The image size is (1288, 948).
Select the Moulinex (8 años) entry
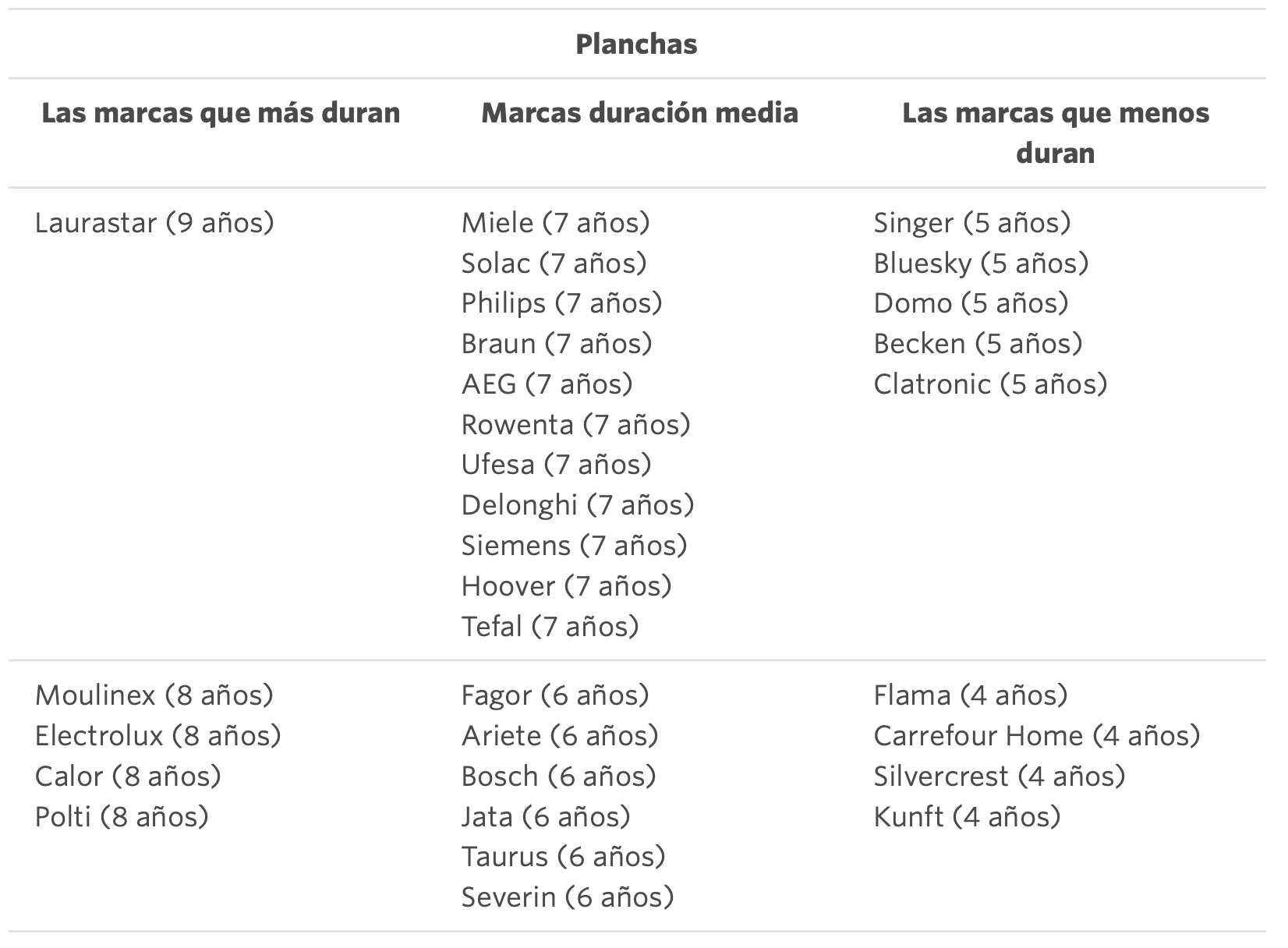click(x=154, y=695)
